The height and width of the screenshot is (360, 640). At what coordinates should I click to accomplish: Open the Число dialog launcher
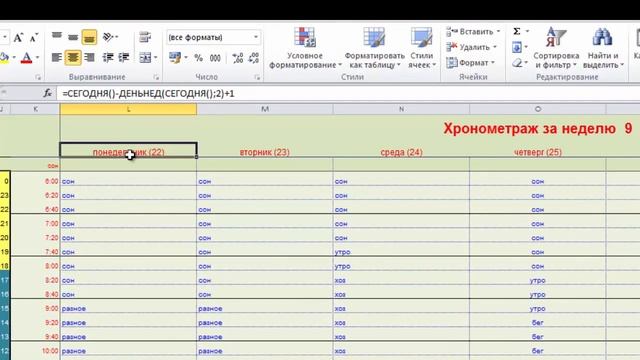pyautogui.click(x=257, y=77)
